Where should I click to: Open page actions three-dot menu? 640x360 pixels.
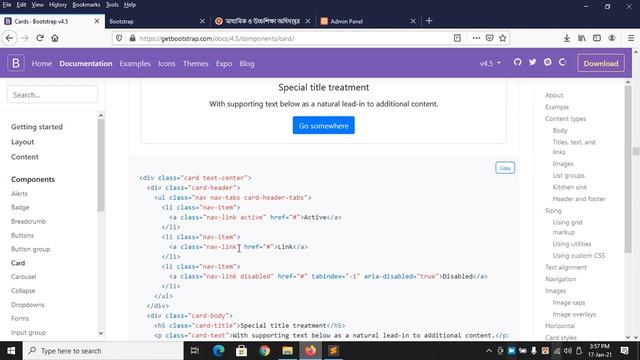tap(476, 38)
